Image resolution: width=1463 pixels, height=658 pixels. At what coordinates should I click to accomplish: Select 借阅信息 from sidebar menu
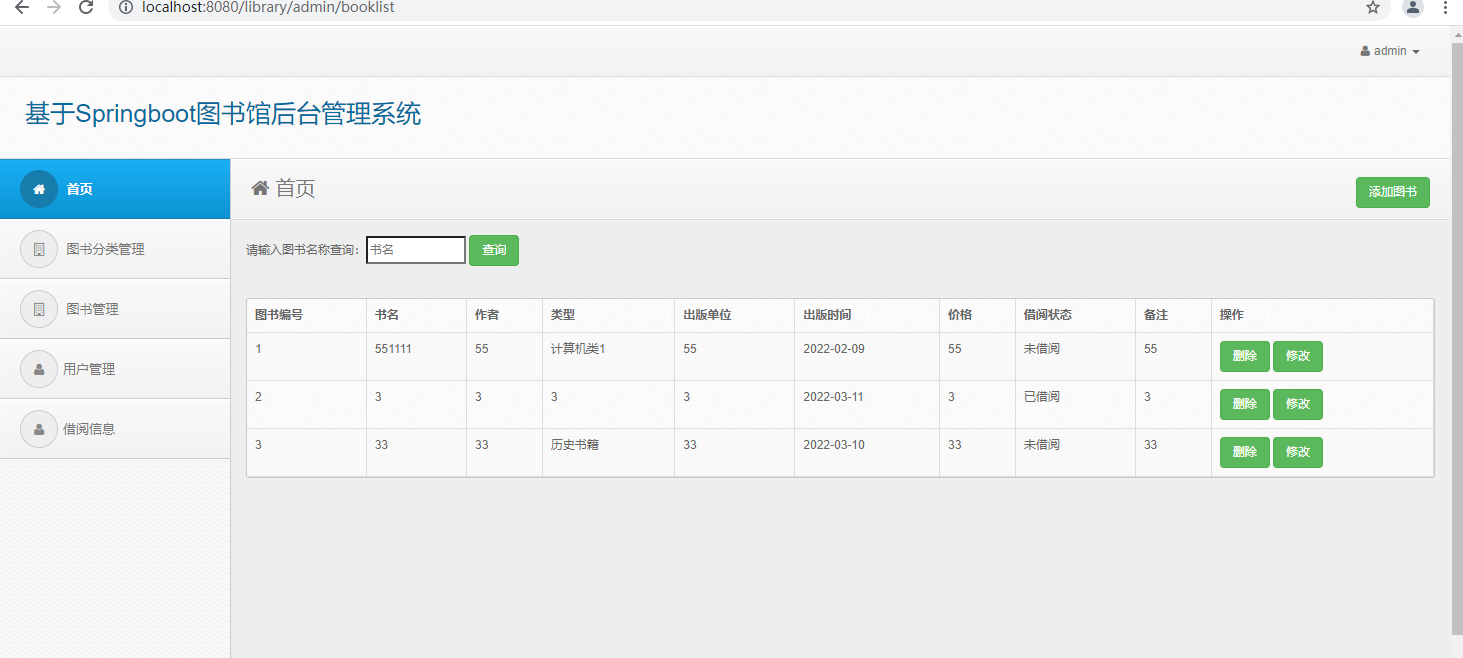coord(89,429)
